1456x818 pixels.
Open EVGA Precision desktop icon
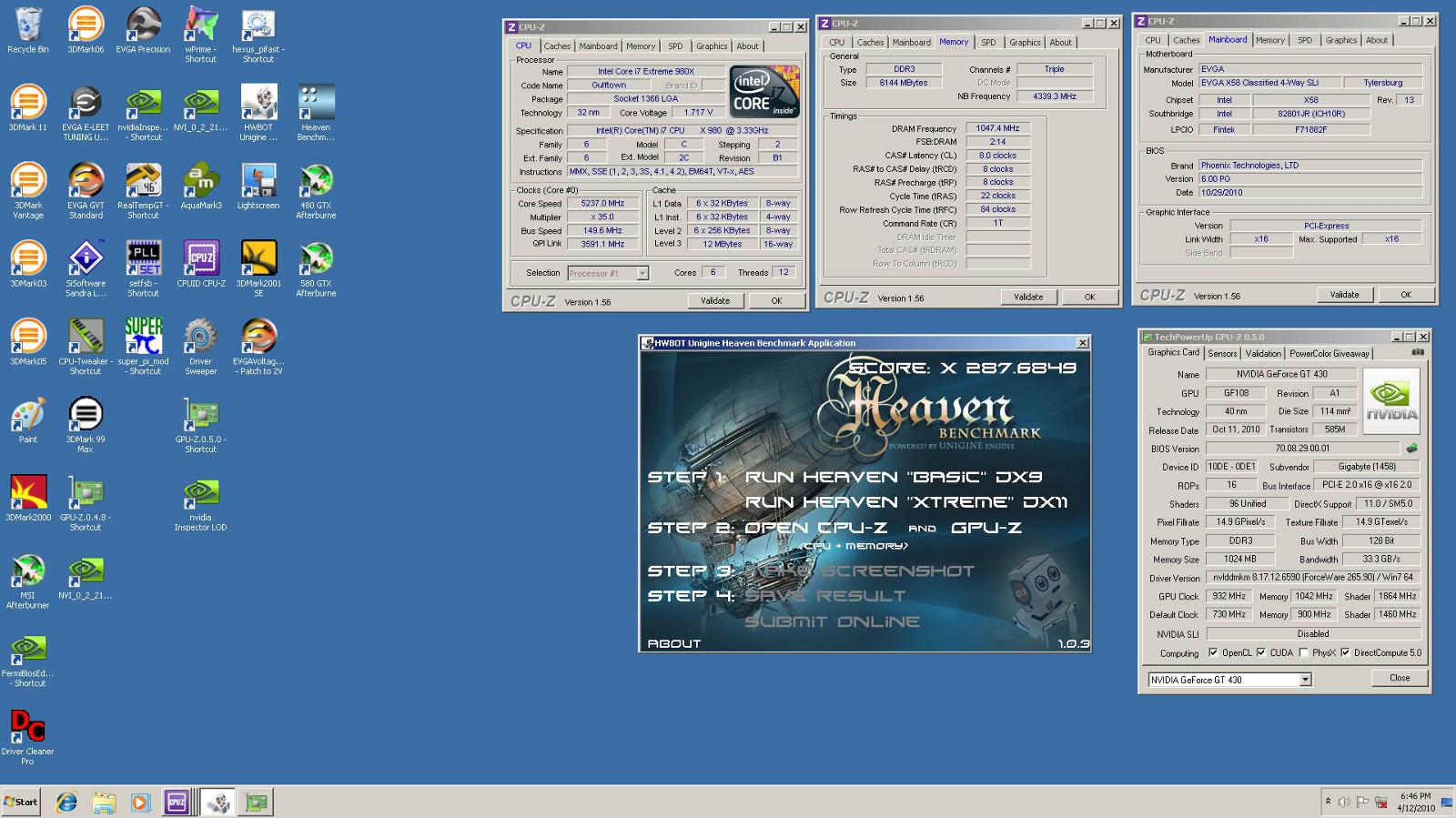143,30
